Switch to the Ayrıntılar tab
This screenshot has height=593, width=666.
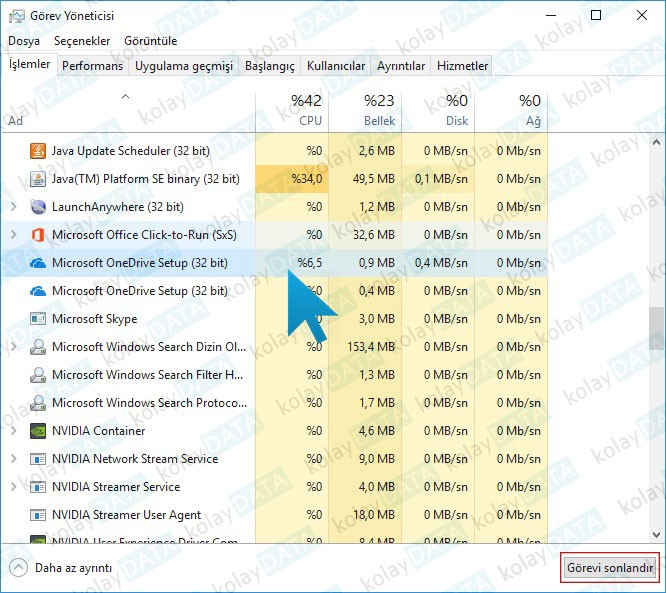tap(401, 66)
